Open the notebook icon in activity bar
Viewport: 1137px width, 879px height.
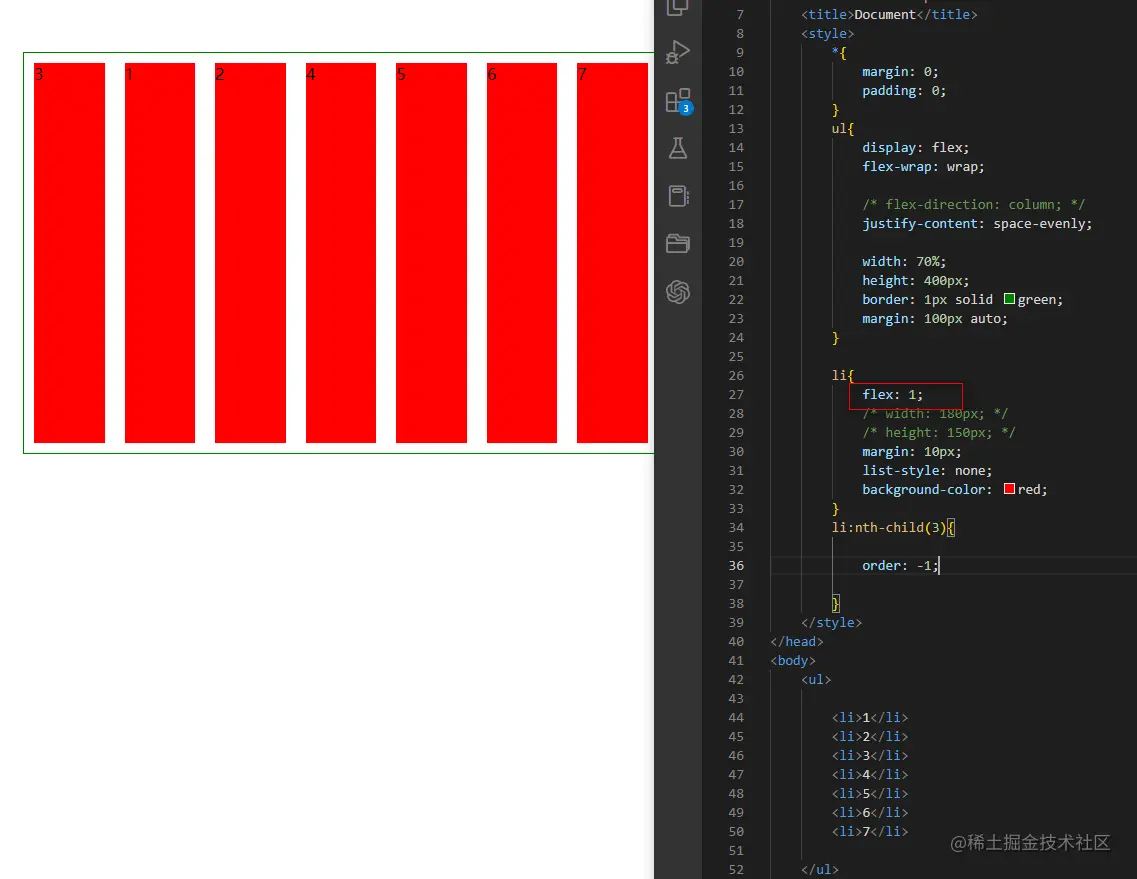click(x=678, y=196)
